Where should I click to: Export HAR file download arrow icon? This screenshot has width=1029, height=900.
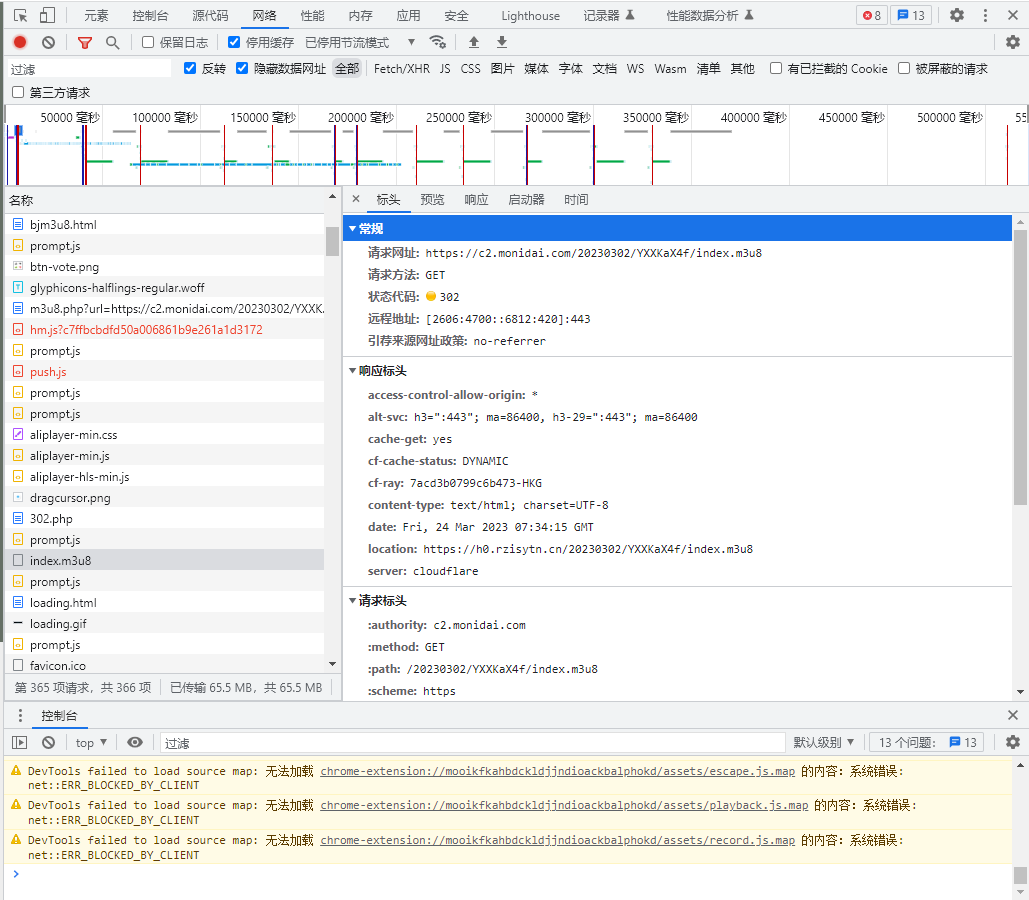pyautogui.click(x=502, y=43)
